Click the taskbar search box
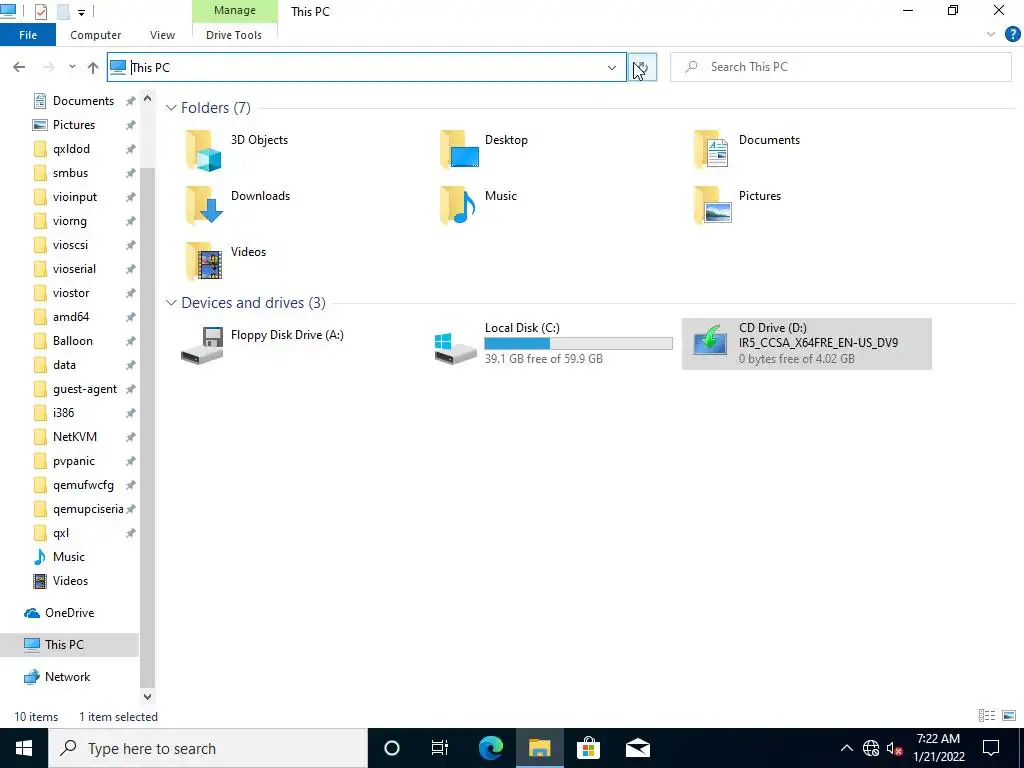This screenshot has height=768, width=1024. [208, 748]
